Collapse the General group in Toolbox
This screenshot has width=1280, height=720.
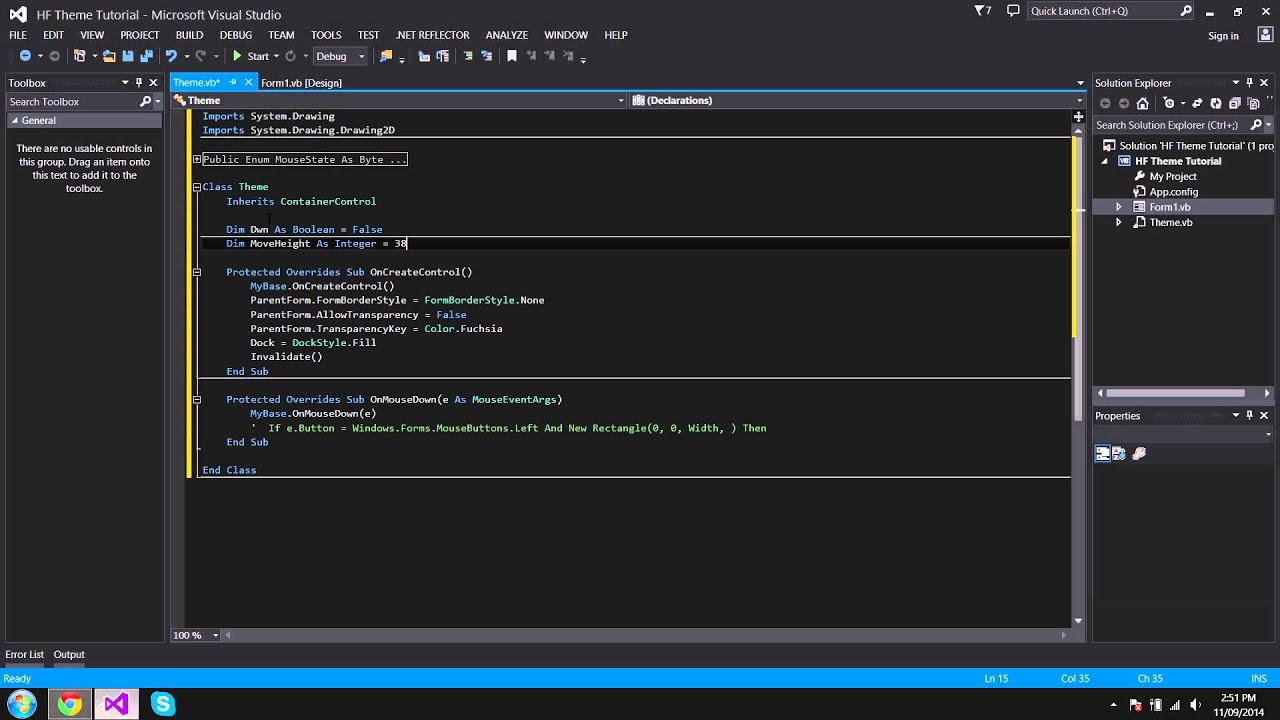(x=14, y=121)
